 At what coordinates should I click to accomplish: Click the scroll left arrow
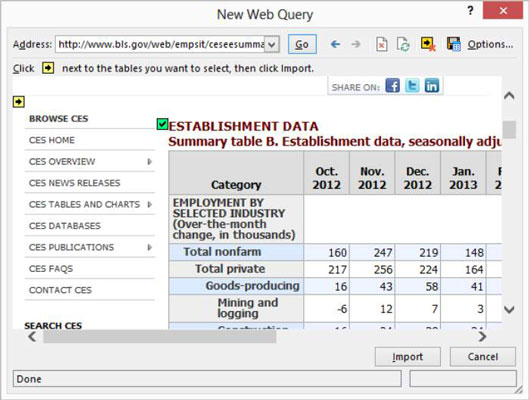click(32, 337)
